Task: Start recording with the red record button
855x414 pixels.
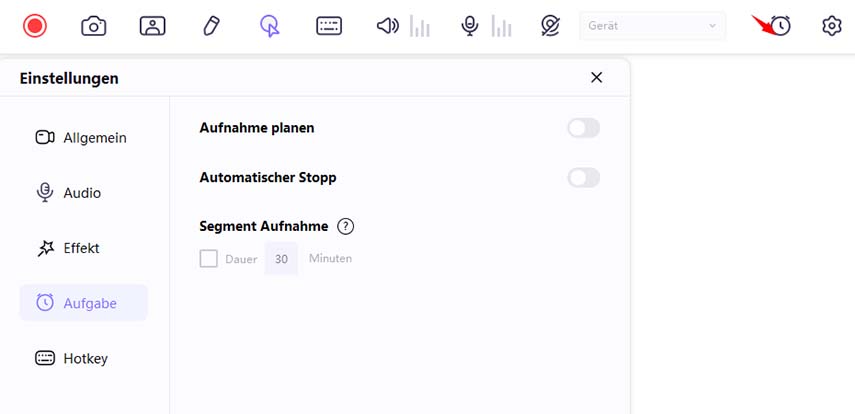Action: pos(35,26)
